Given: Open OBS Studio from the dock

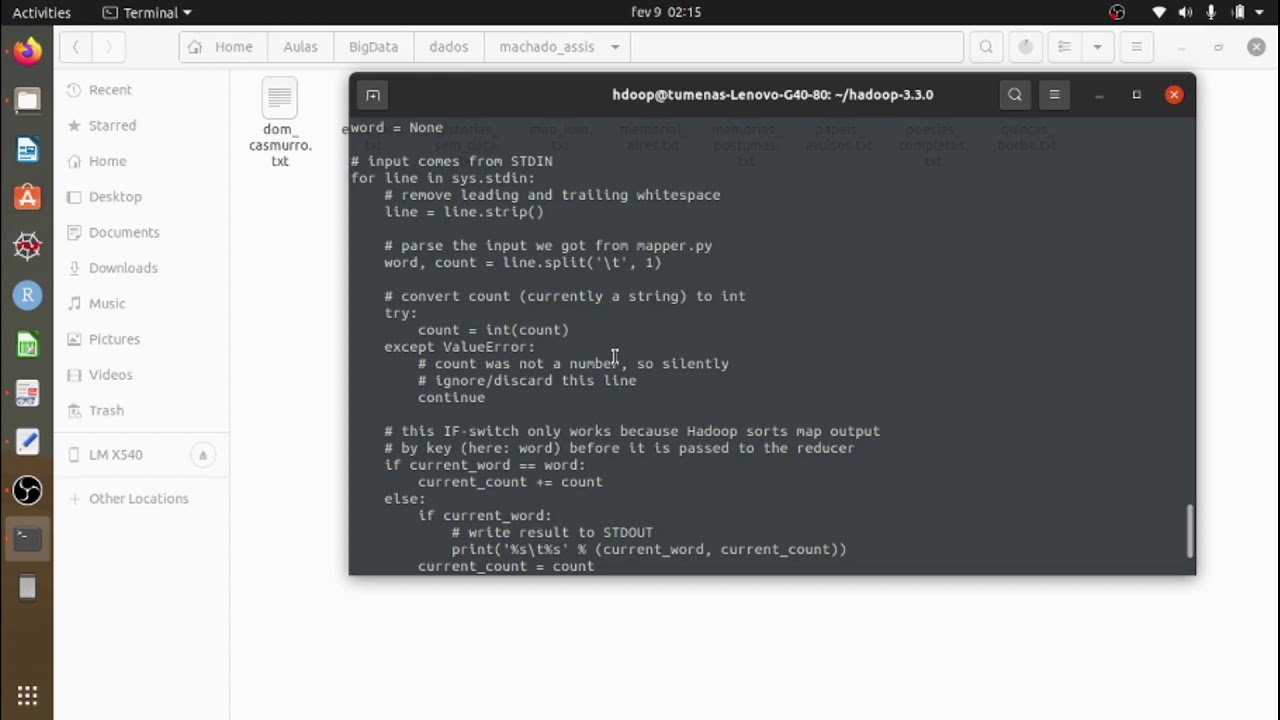Looking at the screenshot, I should [x=27, y=490].
